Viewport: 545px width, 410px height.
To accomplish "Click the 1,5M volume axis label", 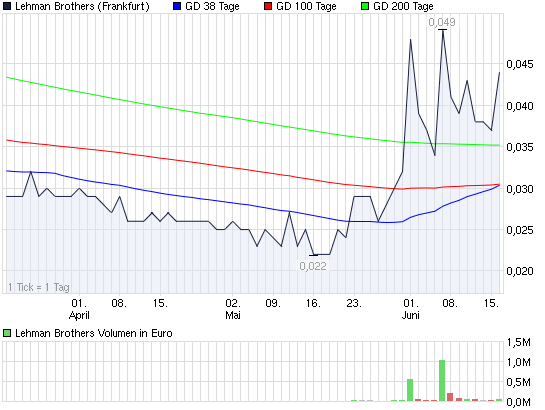I will pyautogui.click(x=519, y=342).
